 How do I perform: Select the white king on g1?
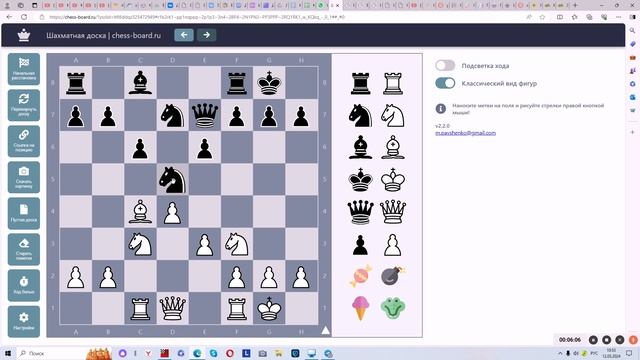pos(269,309)
